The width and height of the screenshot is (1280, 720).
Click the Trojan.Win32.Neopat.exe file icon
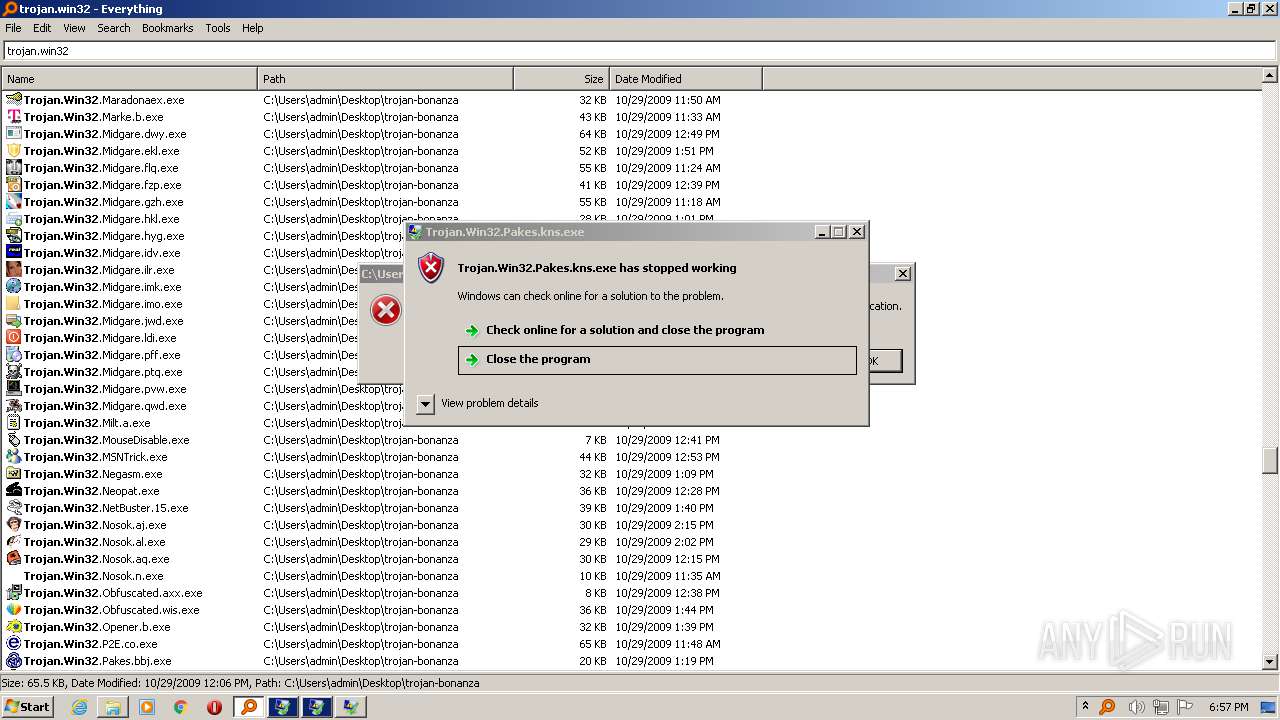[x=14, y=491]
